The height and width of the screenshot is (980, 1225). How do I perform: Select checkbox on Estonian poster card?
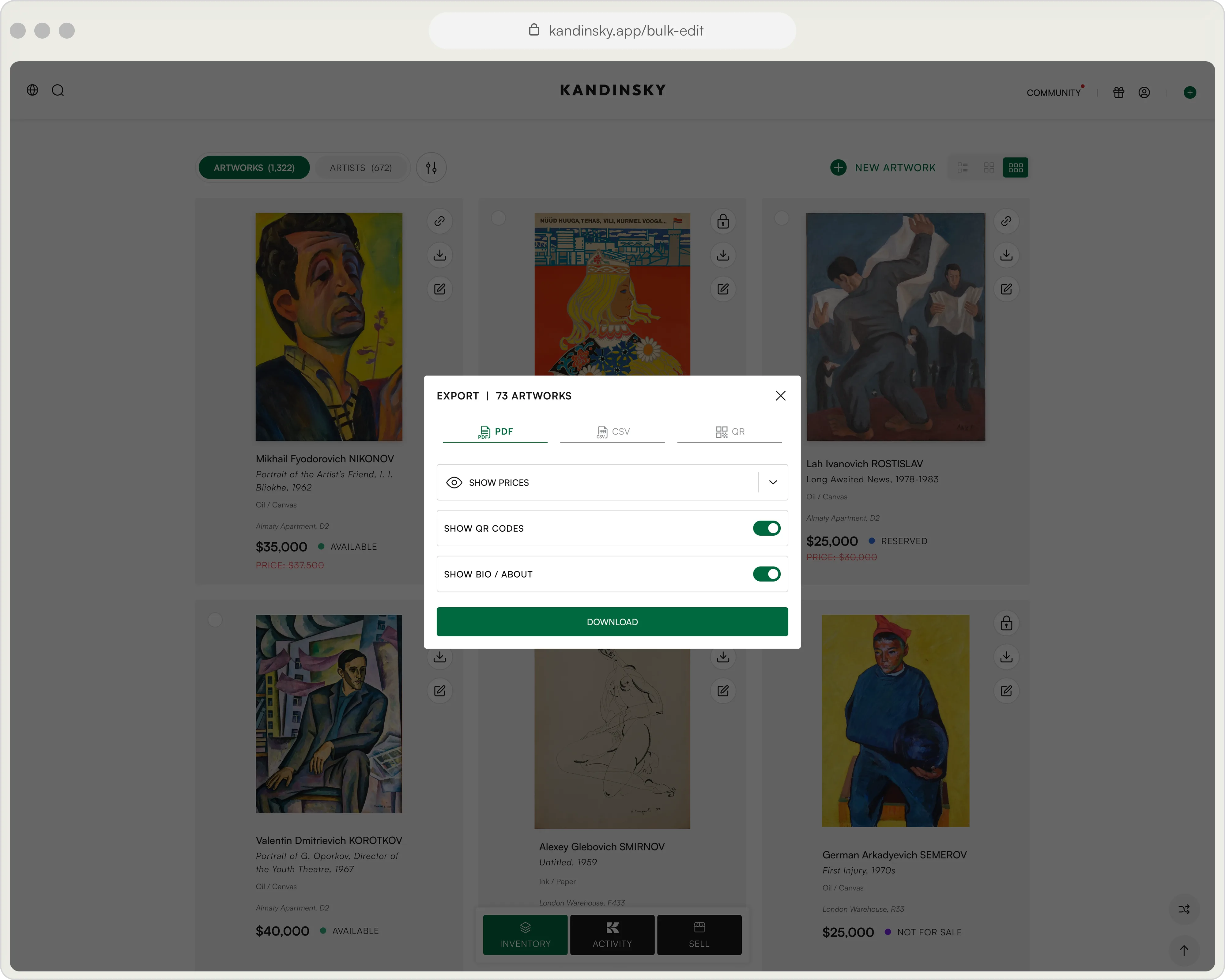tap(498, 217)
